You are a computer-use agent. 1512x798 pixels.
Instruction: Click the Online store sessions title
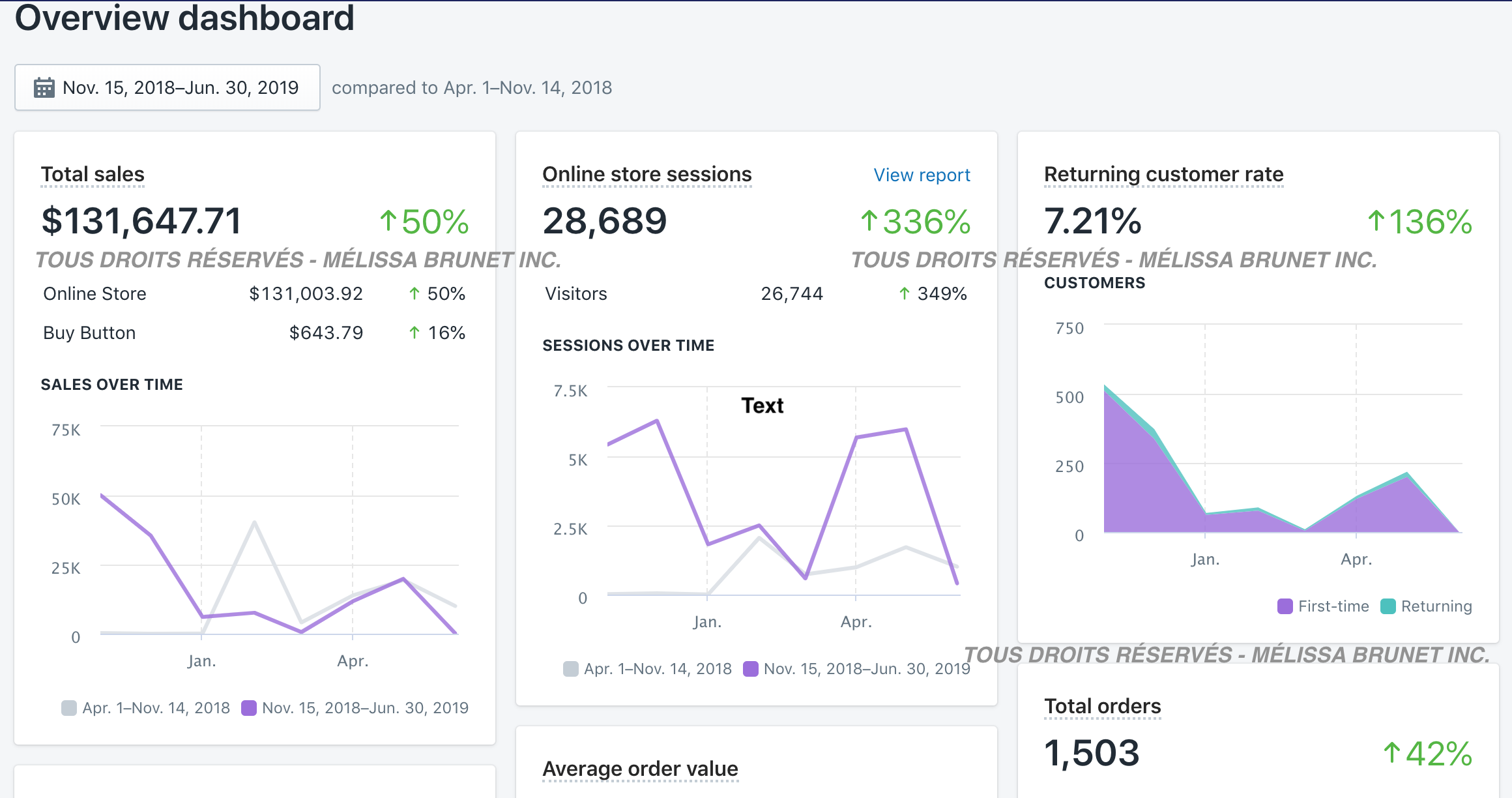click(647, 174)
